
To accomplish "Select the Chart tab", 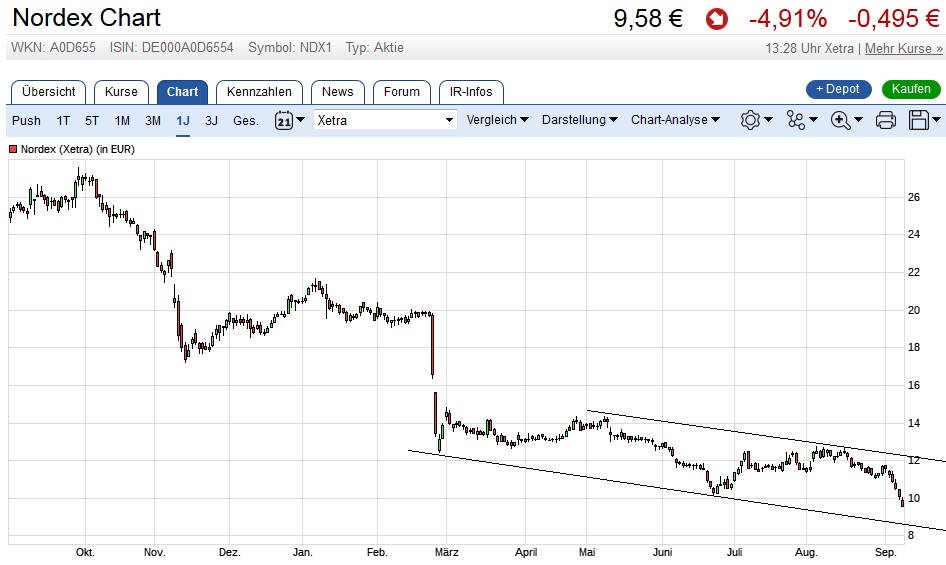I will [182, 92].
